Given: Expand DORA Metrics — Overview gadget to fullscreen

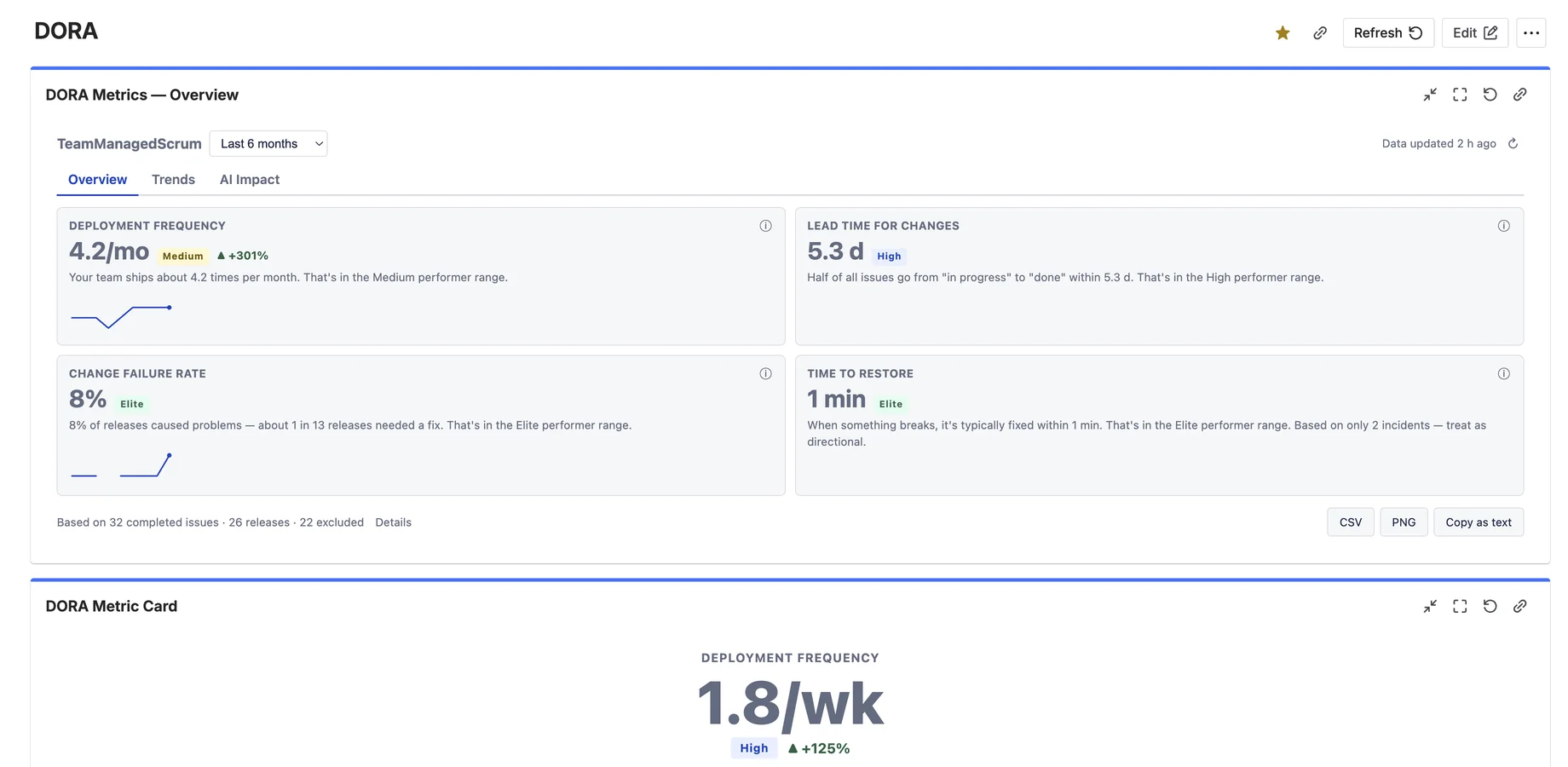Looking at the screenshot, I should [x=1460, y=95].
